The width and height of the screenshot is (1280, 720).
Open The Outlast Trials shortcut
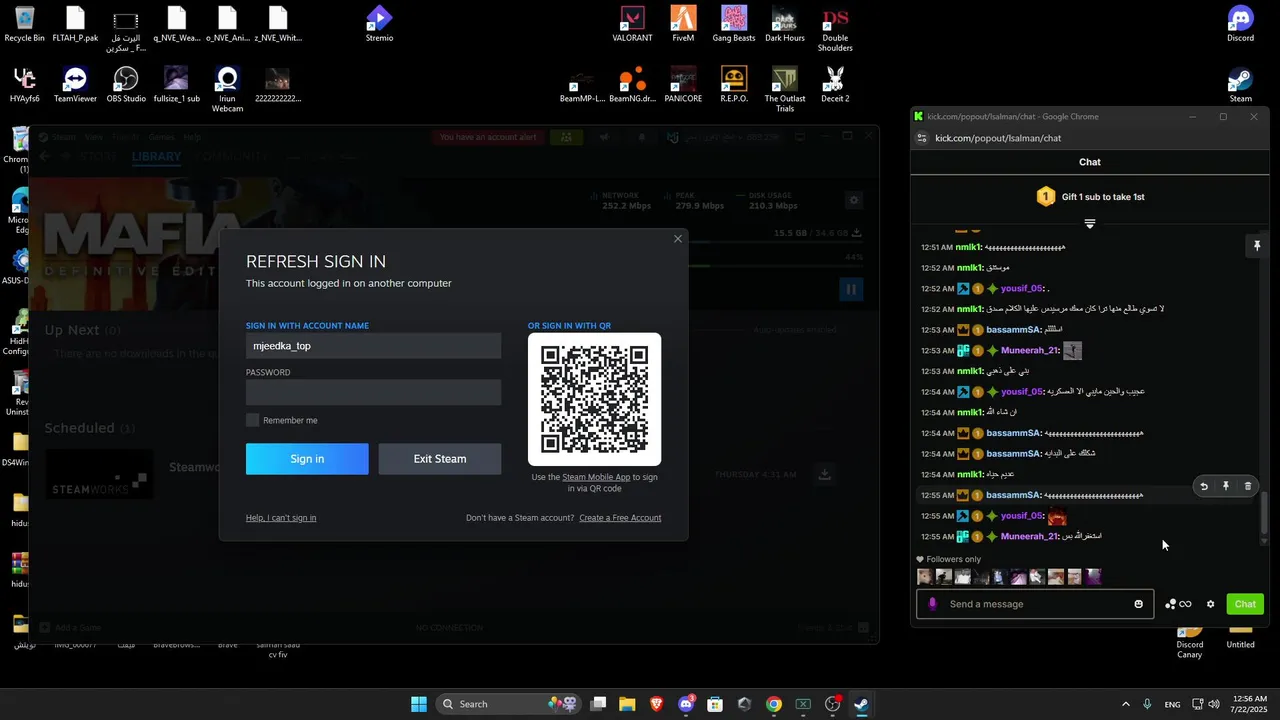click(785, 89)
